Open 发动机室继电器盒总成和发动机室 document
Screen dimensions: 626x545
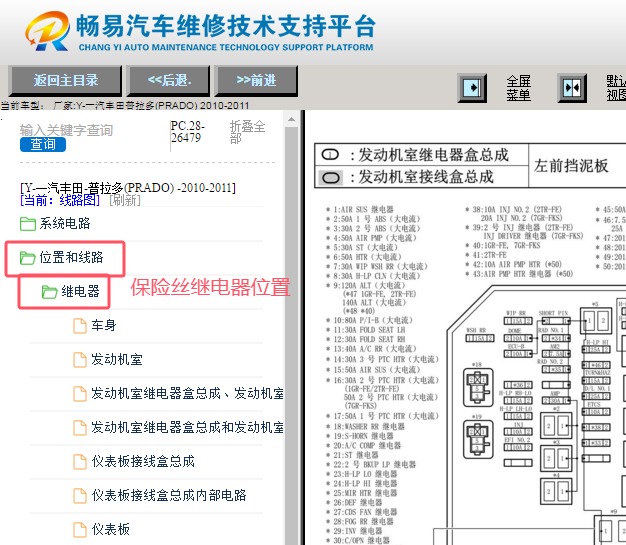coord(187,427)
